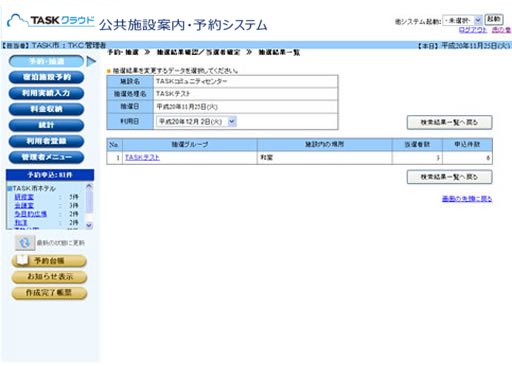Click the TASKコミュニティセンター facility name value
This screenshot has height=366, width=512.
tap(191, 81)
